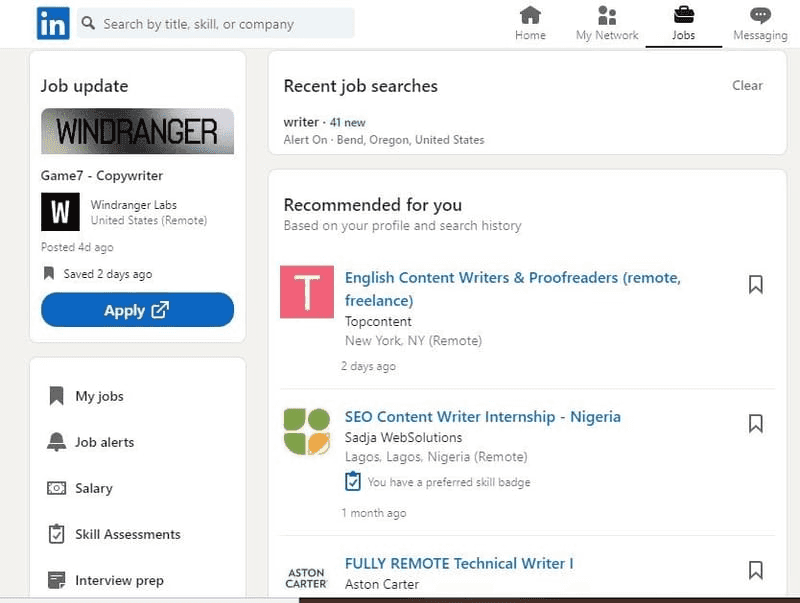Select the Jobs briefcase icon
The height and width of the screenshot is (603, 800).
coord(683,15)
